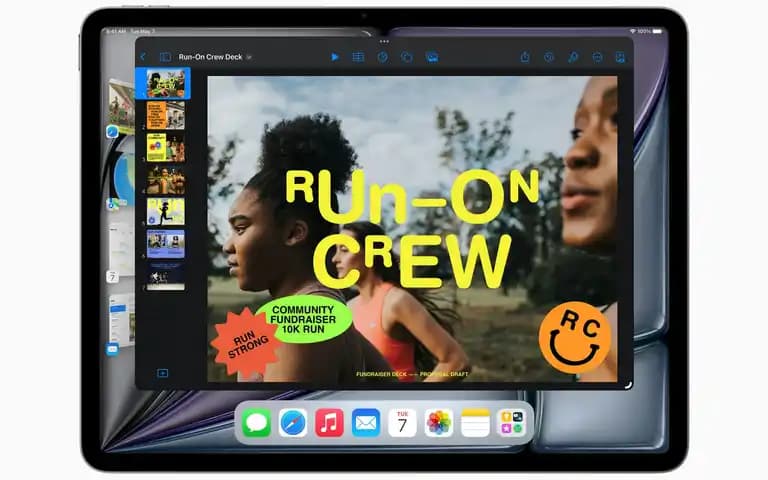
Task: Select the red "RUN STRONG" starburst badge
Action: point(247,344)
